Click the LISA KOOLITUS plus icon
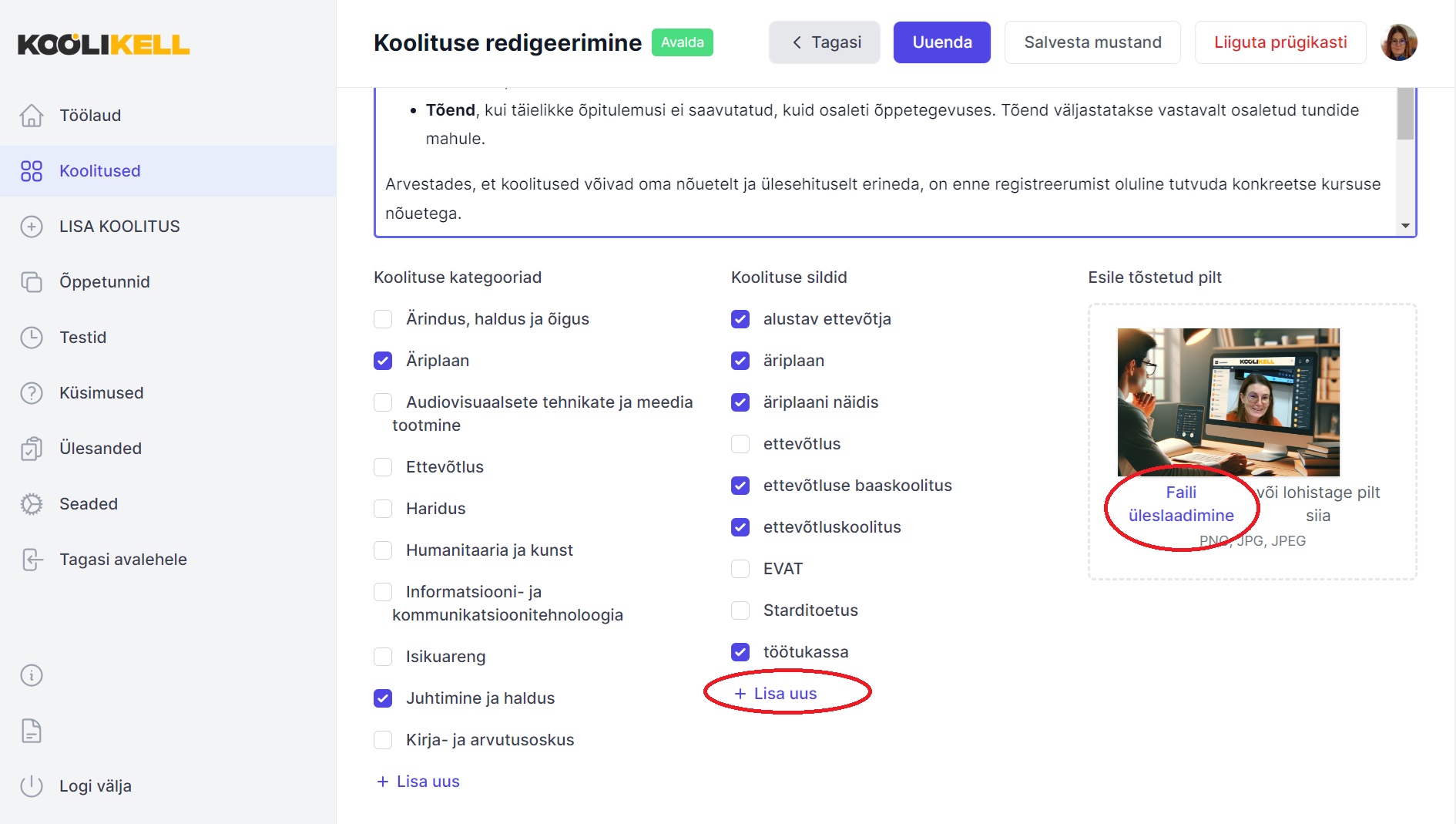This screenshot has width=1456, height=824. pos(32,227)
